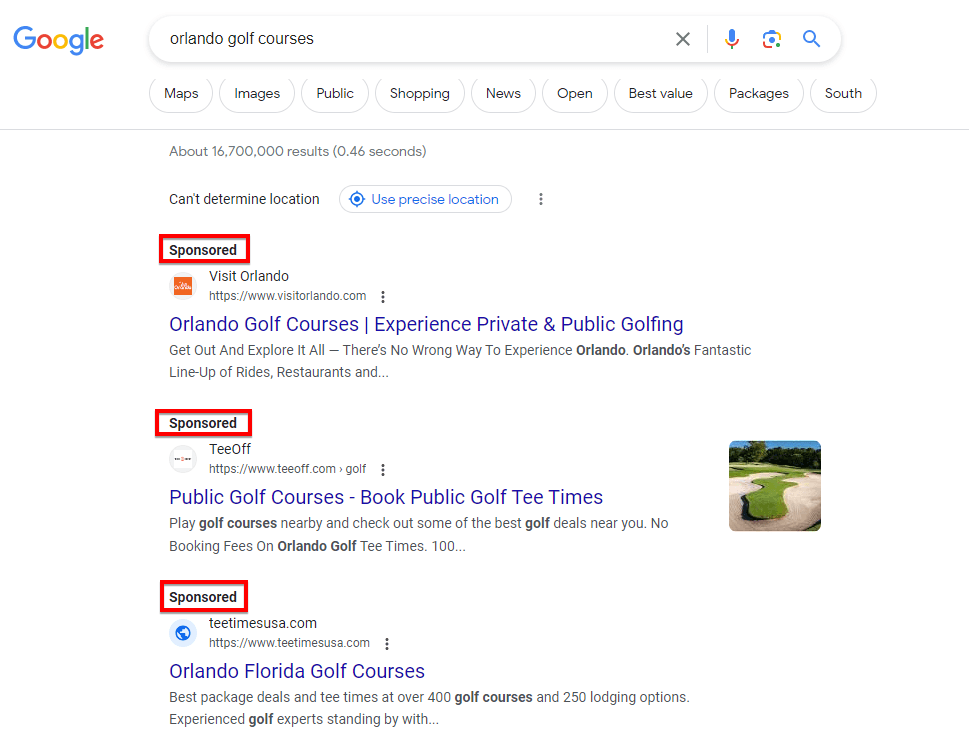The width and height of the screenshot is (969, 740).
Task: Open more options next to teetimesusa.com URL
Action: (387, 644)
